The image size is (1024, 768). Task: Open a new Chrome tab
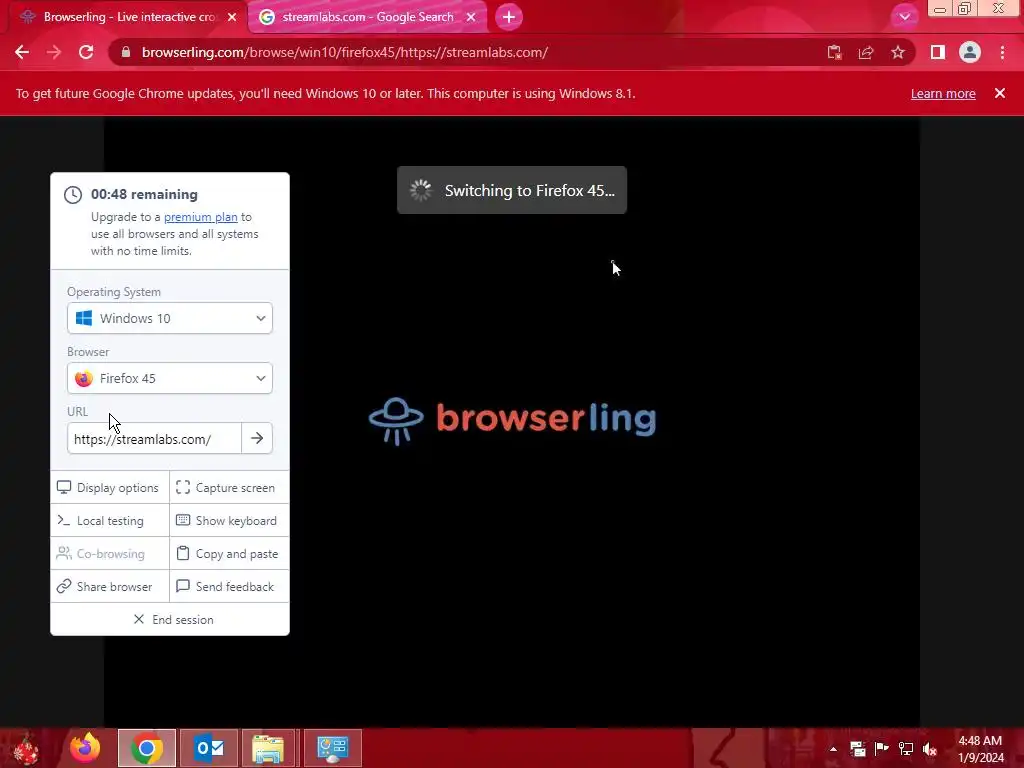(x=509, y=17)
